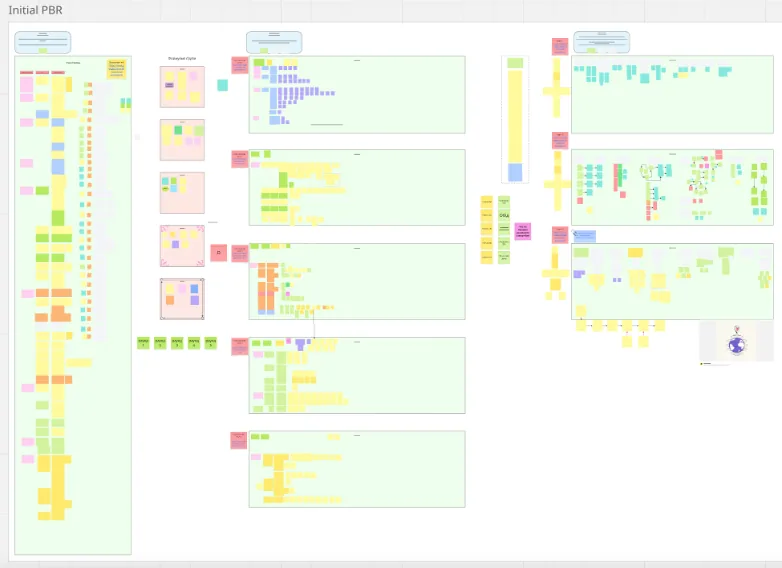Select the green block at the top of the dashed frame

[515, 63]
